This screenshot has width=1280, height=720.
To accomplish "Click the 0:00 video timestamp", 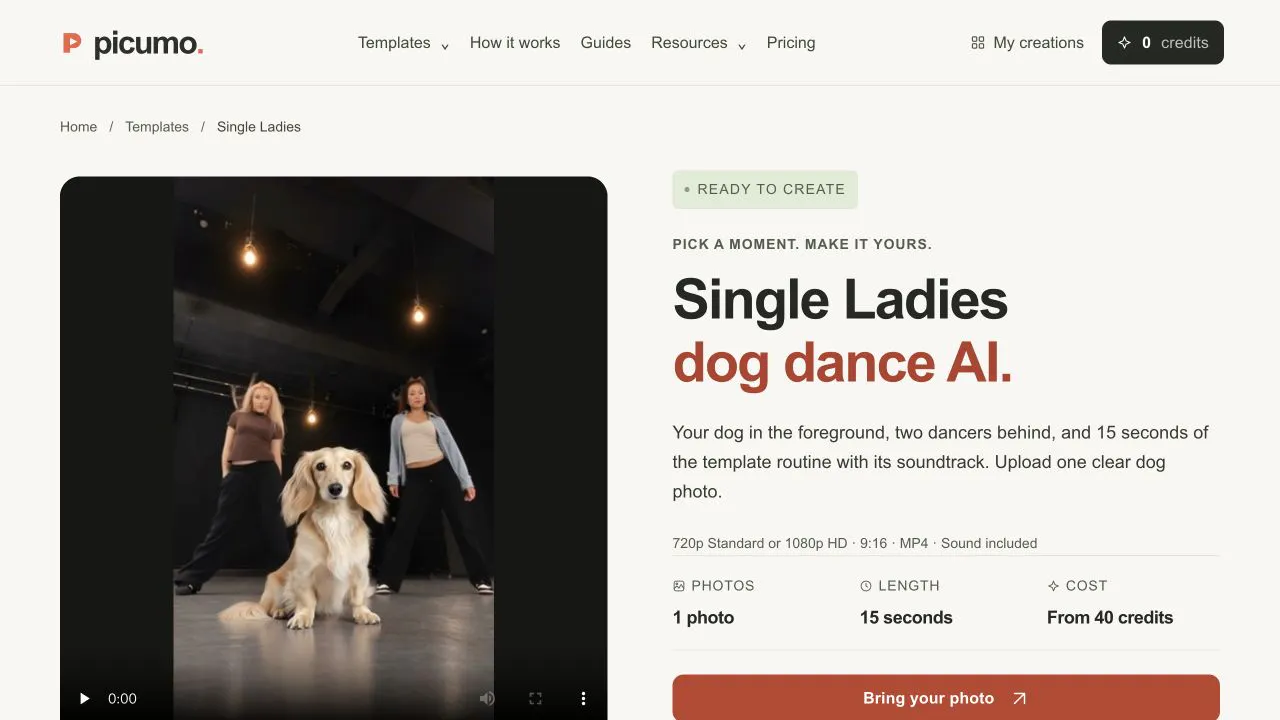I will (122, 699).
